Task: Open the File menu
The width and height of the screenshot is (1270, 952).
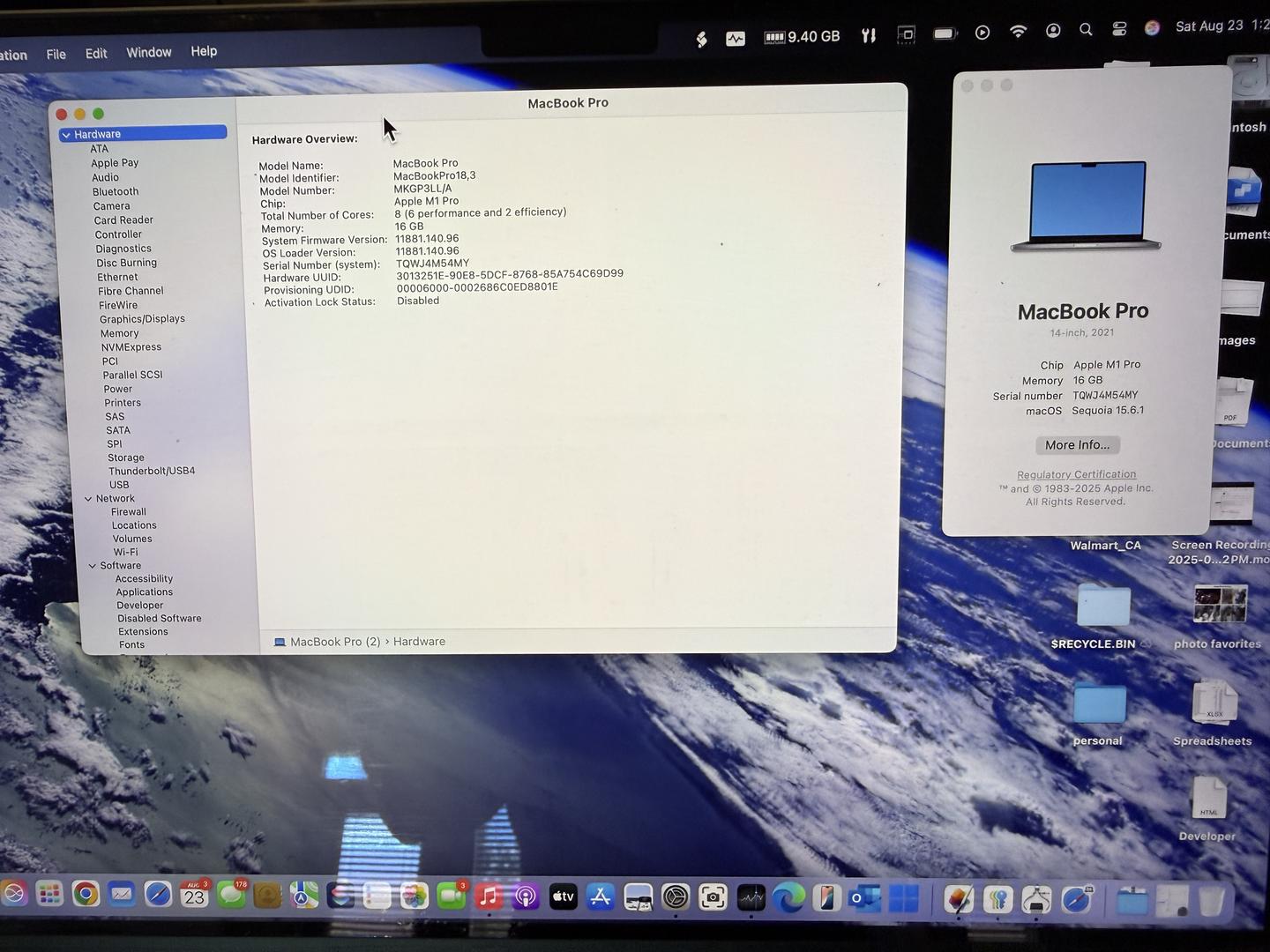Action: coord(56,54)
